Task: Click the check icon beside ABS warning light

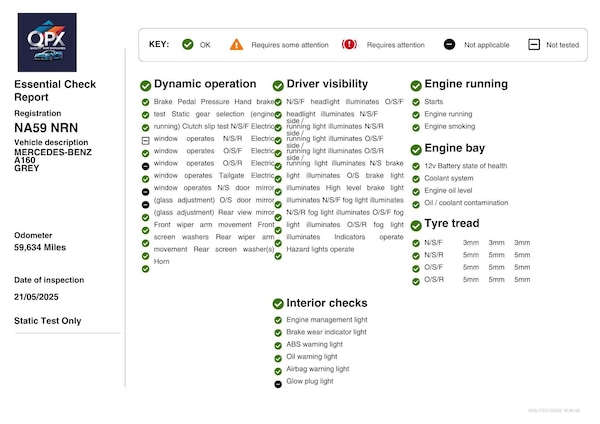Action: point(278,345)
